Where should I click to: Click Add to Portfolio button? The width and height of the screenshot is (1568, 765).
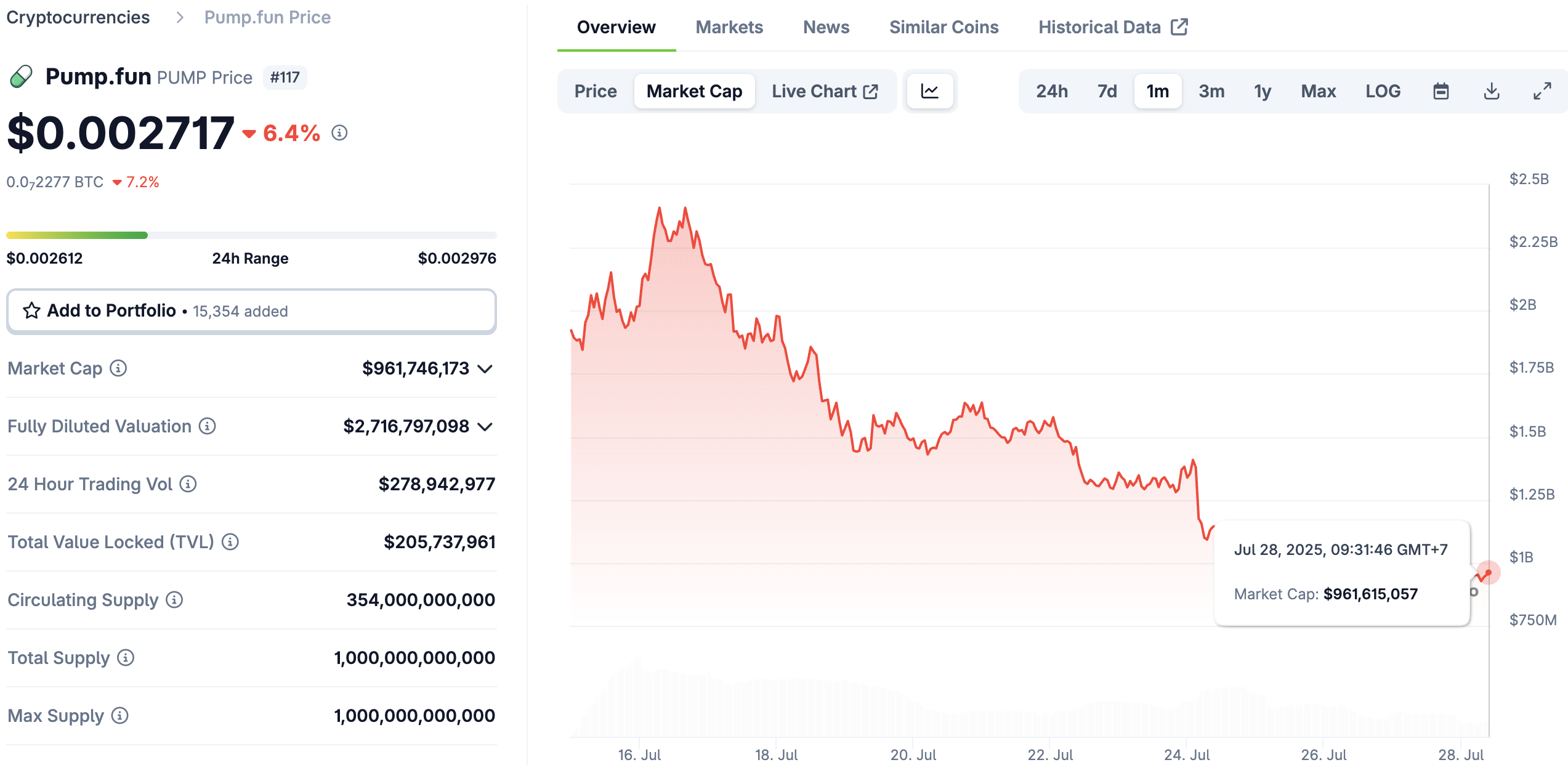coord(251,311)
